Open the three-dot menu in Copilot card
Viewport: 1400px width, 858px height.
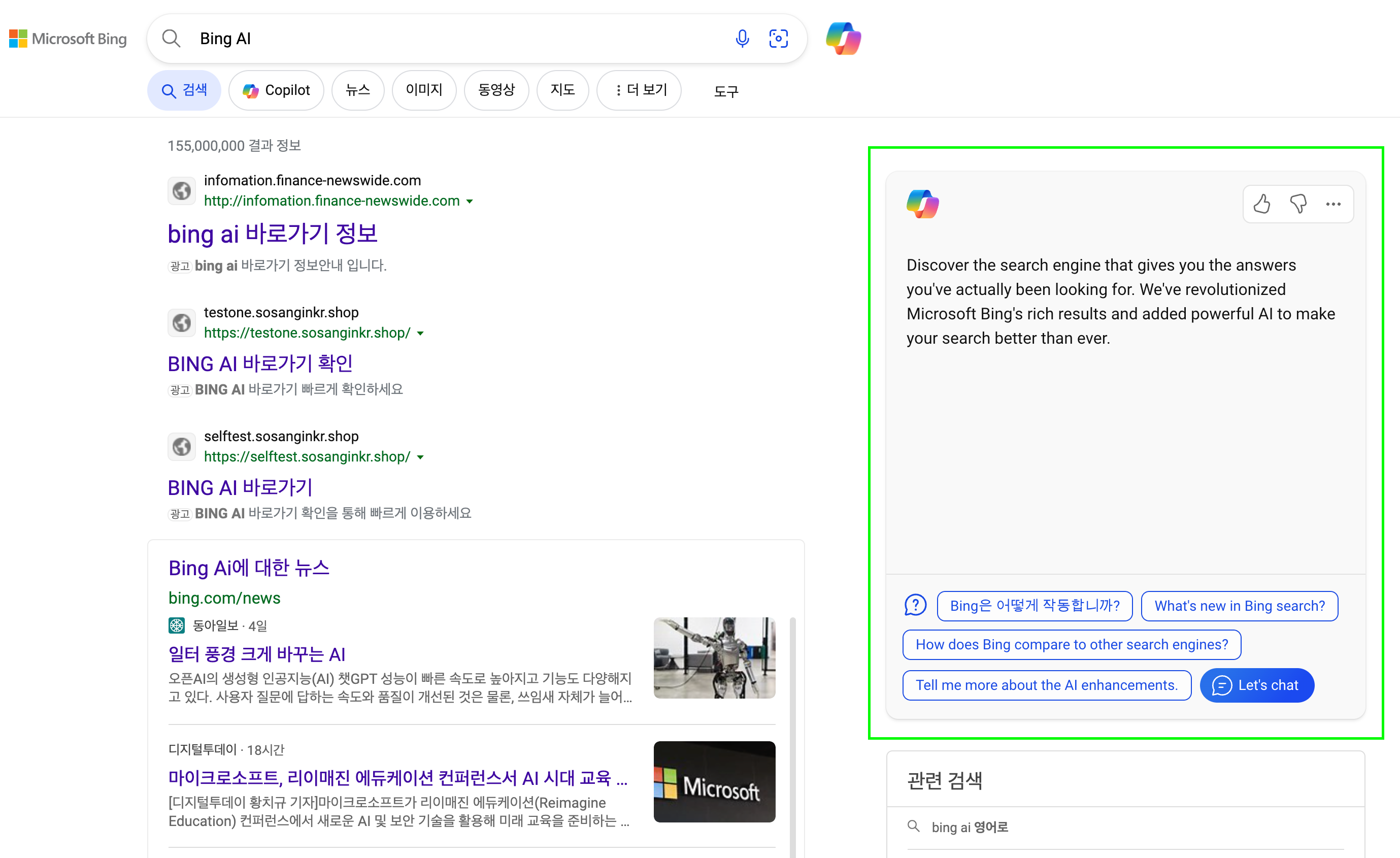1333,204
